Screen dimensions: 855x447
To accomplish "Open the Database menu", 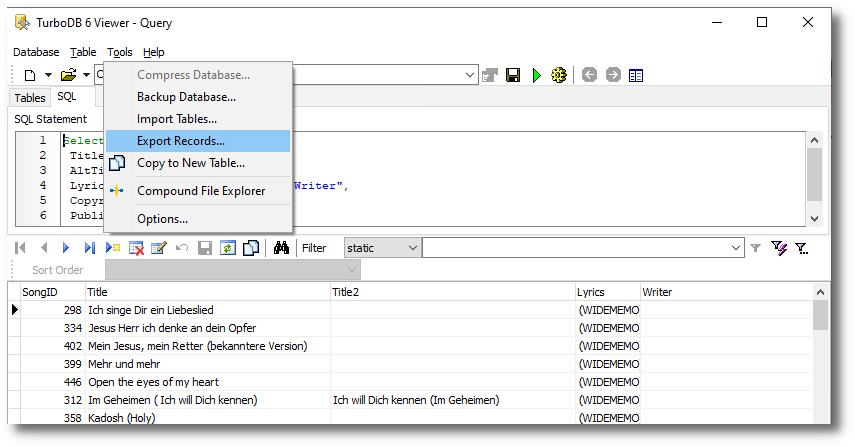I will [x=36, y=52].
